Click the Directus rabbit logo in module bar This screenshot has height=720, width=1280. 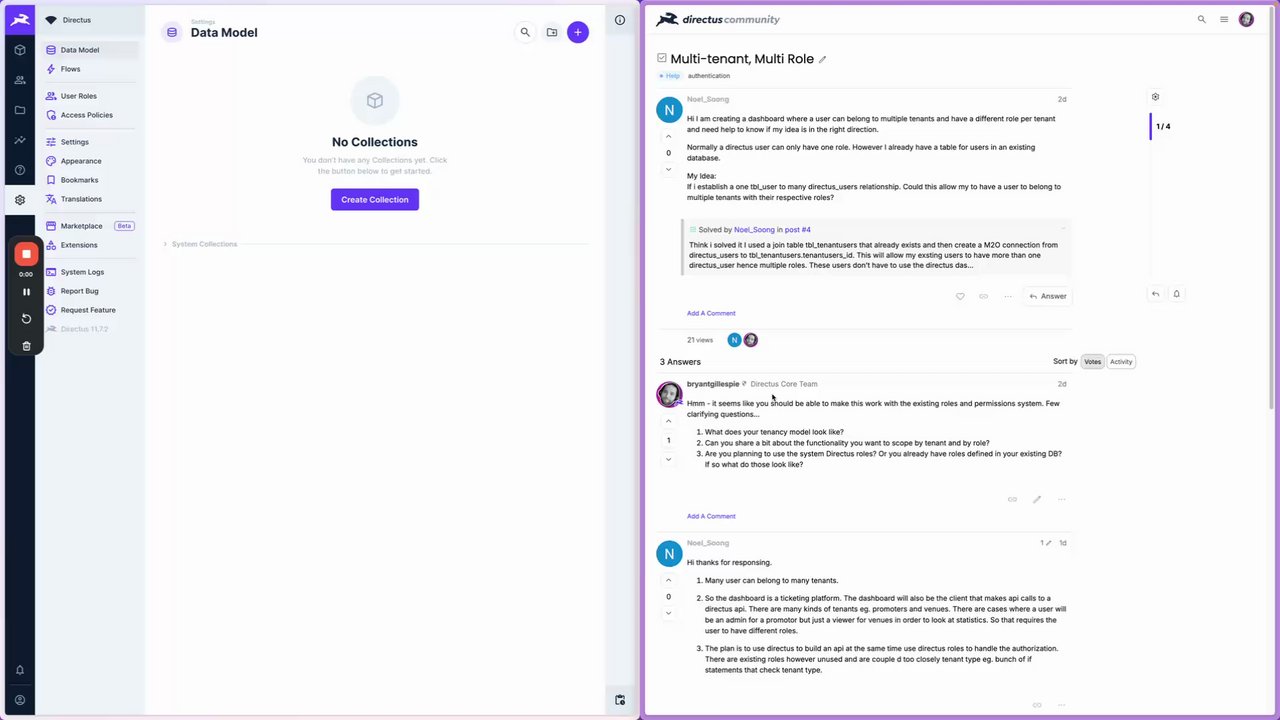pos(20,19)
